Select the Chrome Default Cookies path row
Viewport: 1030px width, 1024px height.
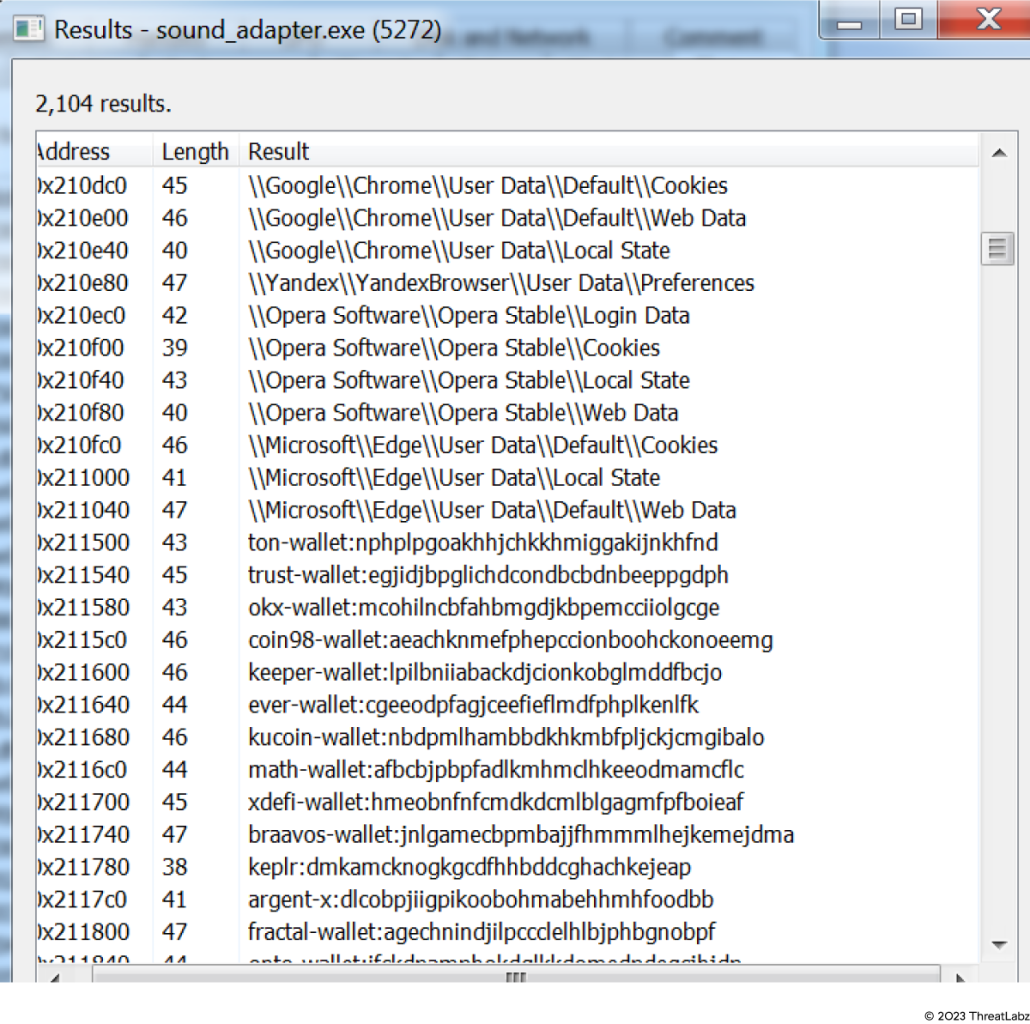[487, 186]
